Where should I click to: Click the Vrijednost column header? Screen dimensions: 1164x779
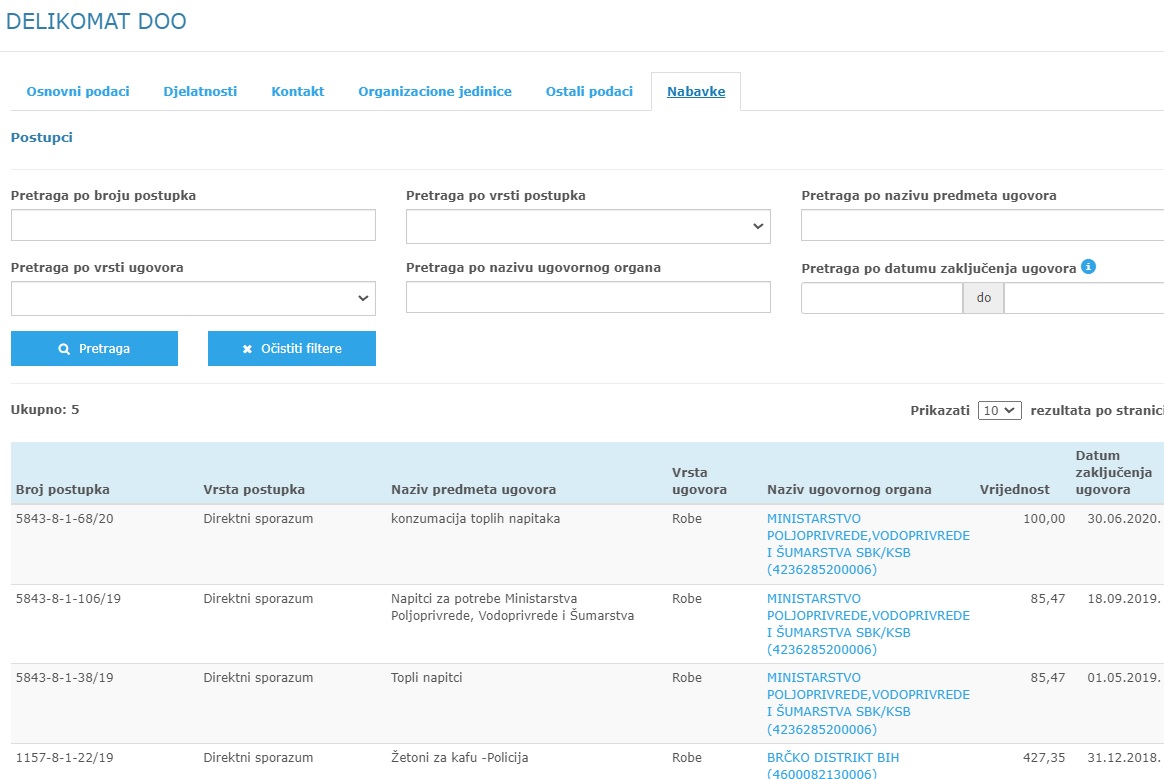(1014, 489)
